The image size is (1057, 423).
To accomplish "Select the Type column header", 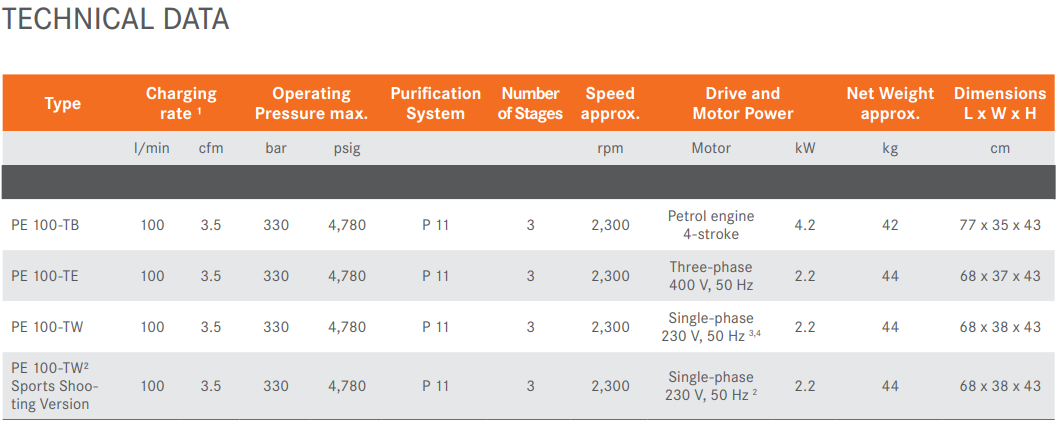I will (x=62, y=103).
